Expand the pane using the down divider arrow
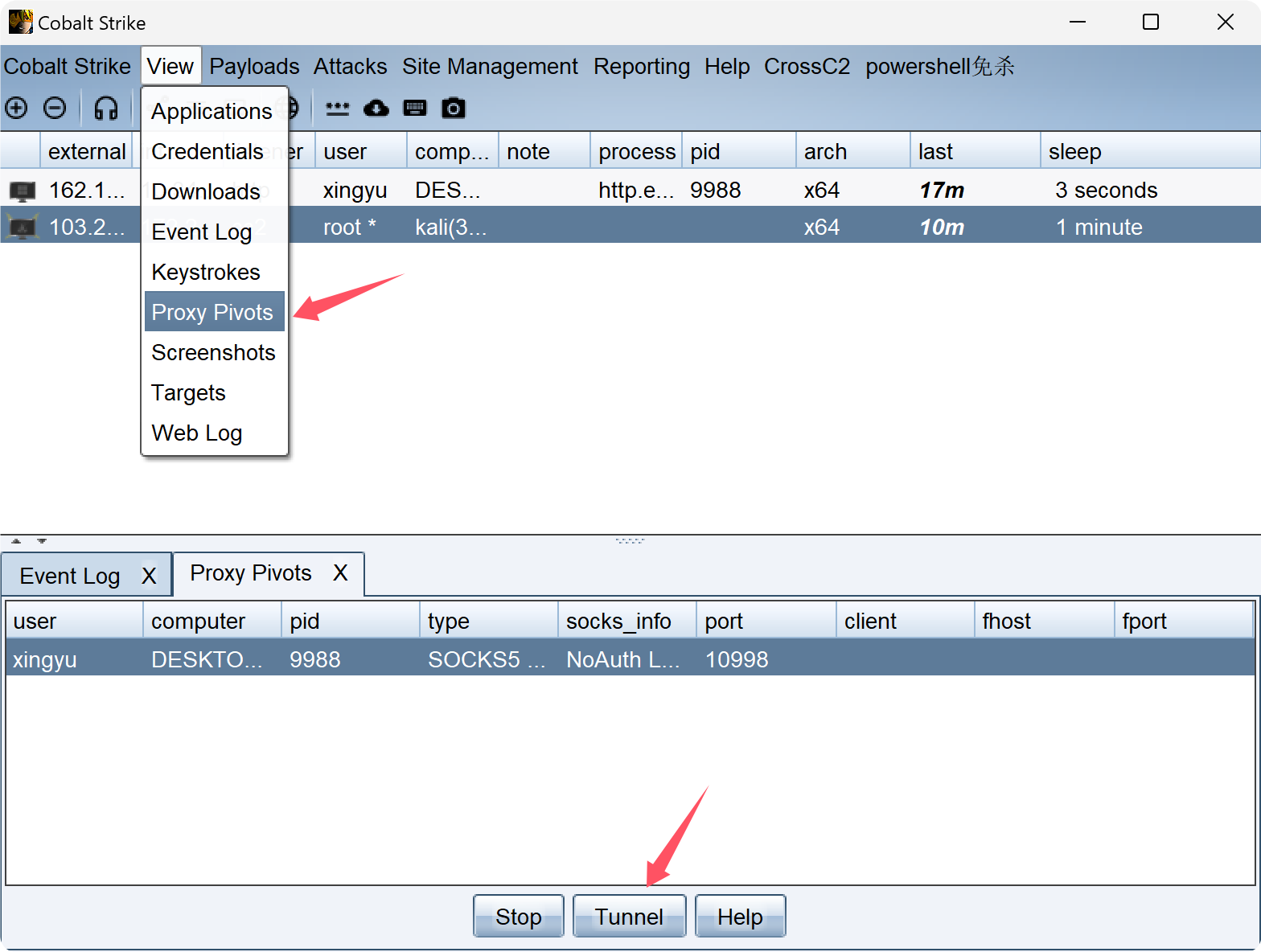1261x952 pixels. [41, 541]
